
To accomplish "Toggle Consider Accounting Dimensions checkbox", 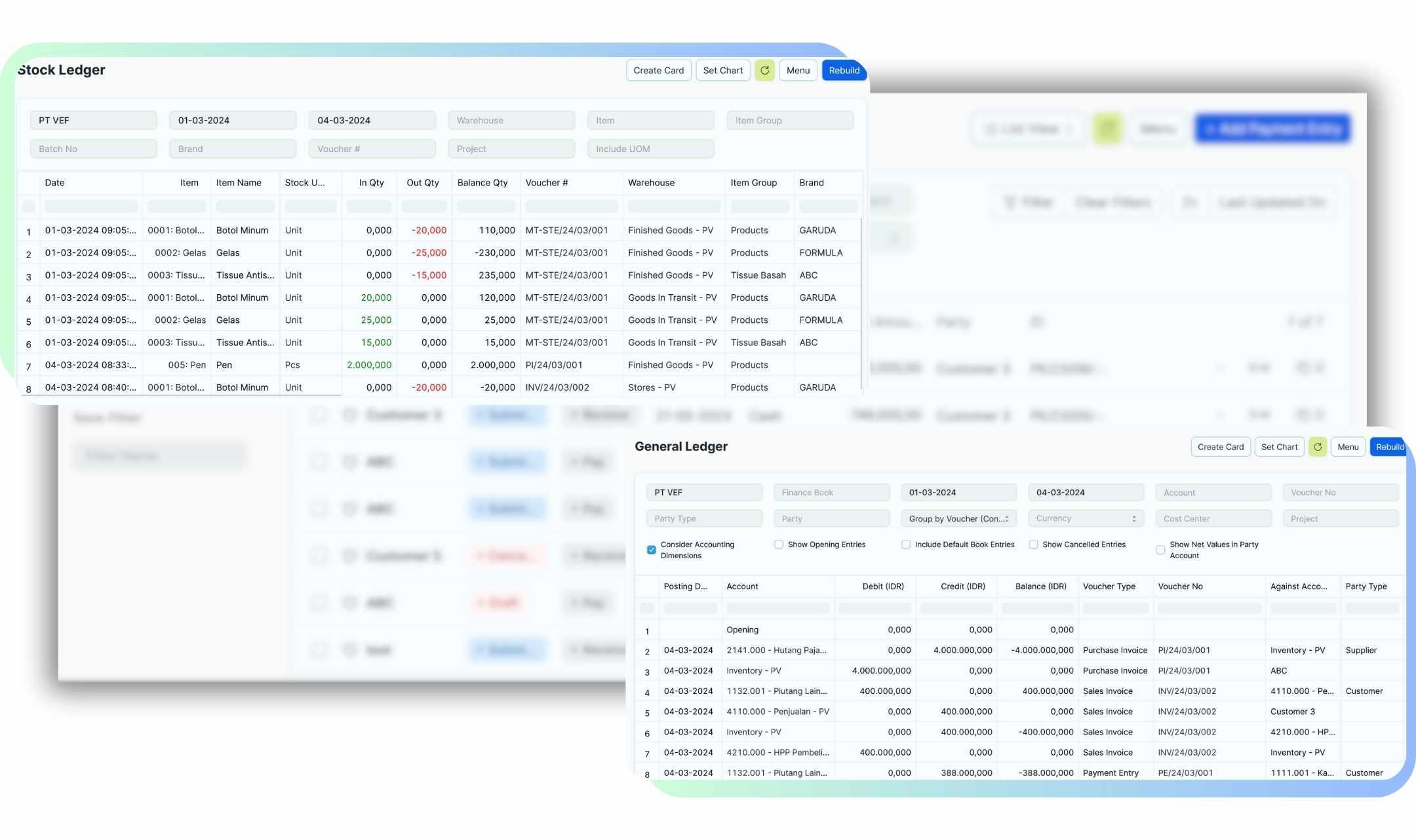I will click(651, 550).
